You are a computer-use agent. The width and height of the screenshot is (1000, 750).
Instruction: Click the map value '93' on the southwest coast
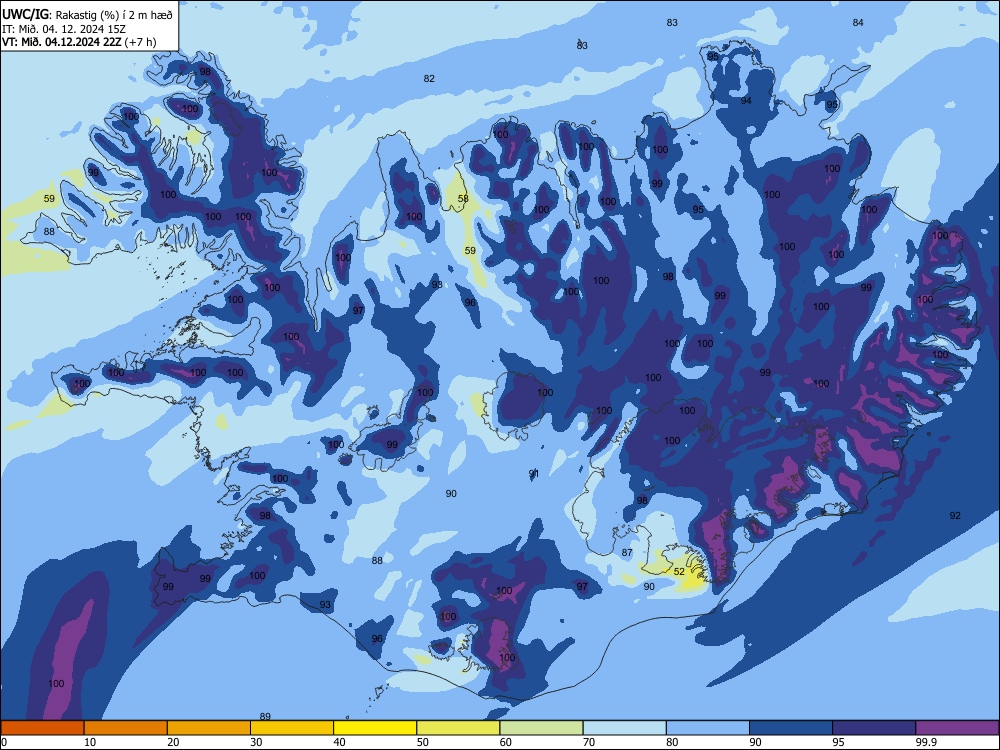[325, 605]
